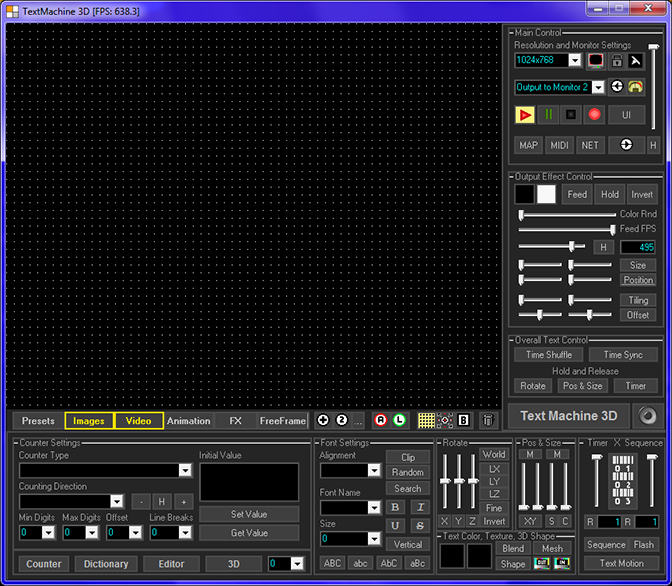The height and width of the screenshot is (586, 672).
Task: Click the Initial Value text box
Action: [249, 482]
